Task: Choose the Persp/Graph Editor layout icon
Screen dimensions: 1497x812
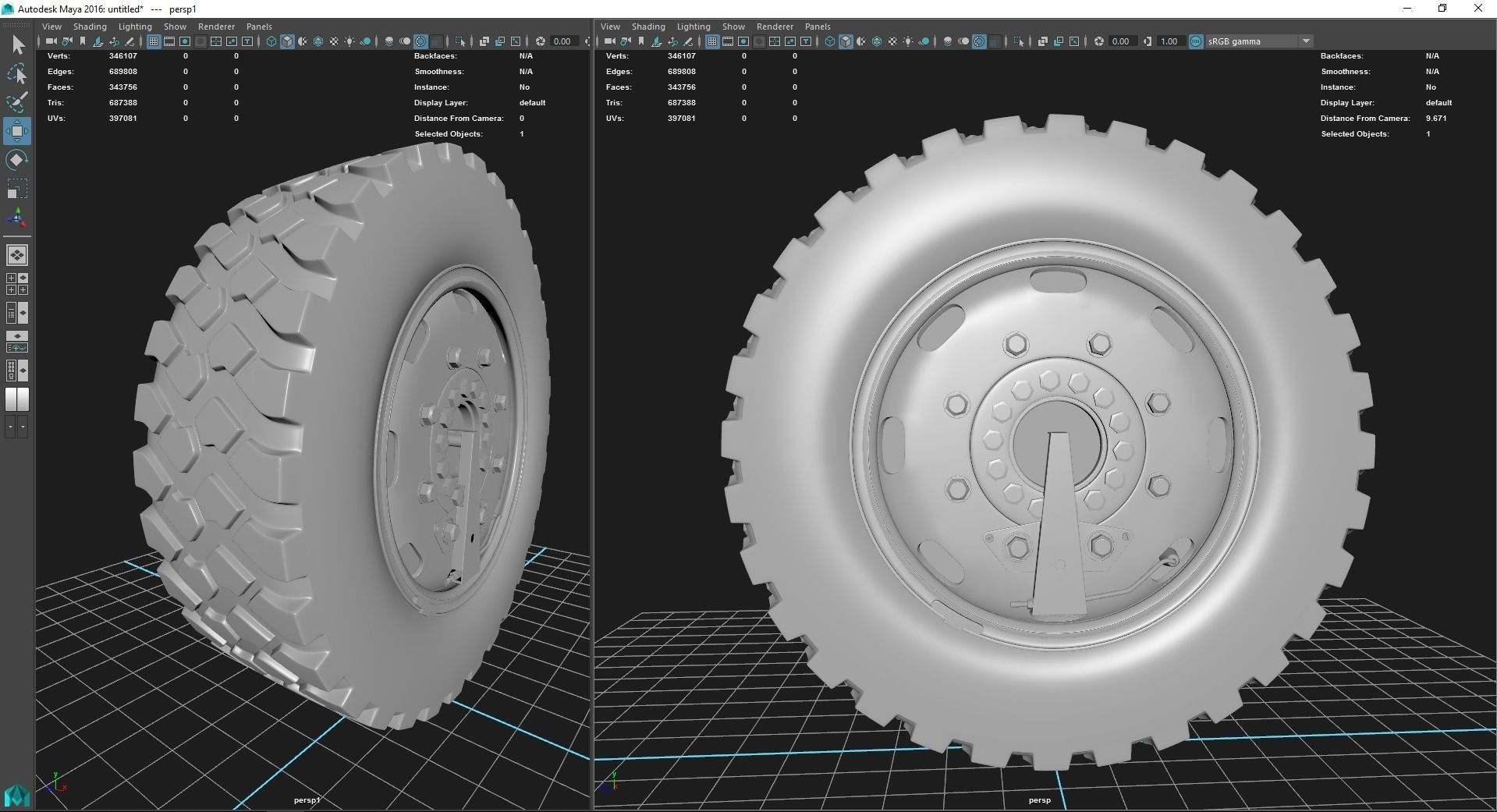Action: (17, 342)
